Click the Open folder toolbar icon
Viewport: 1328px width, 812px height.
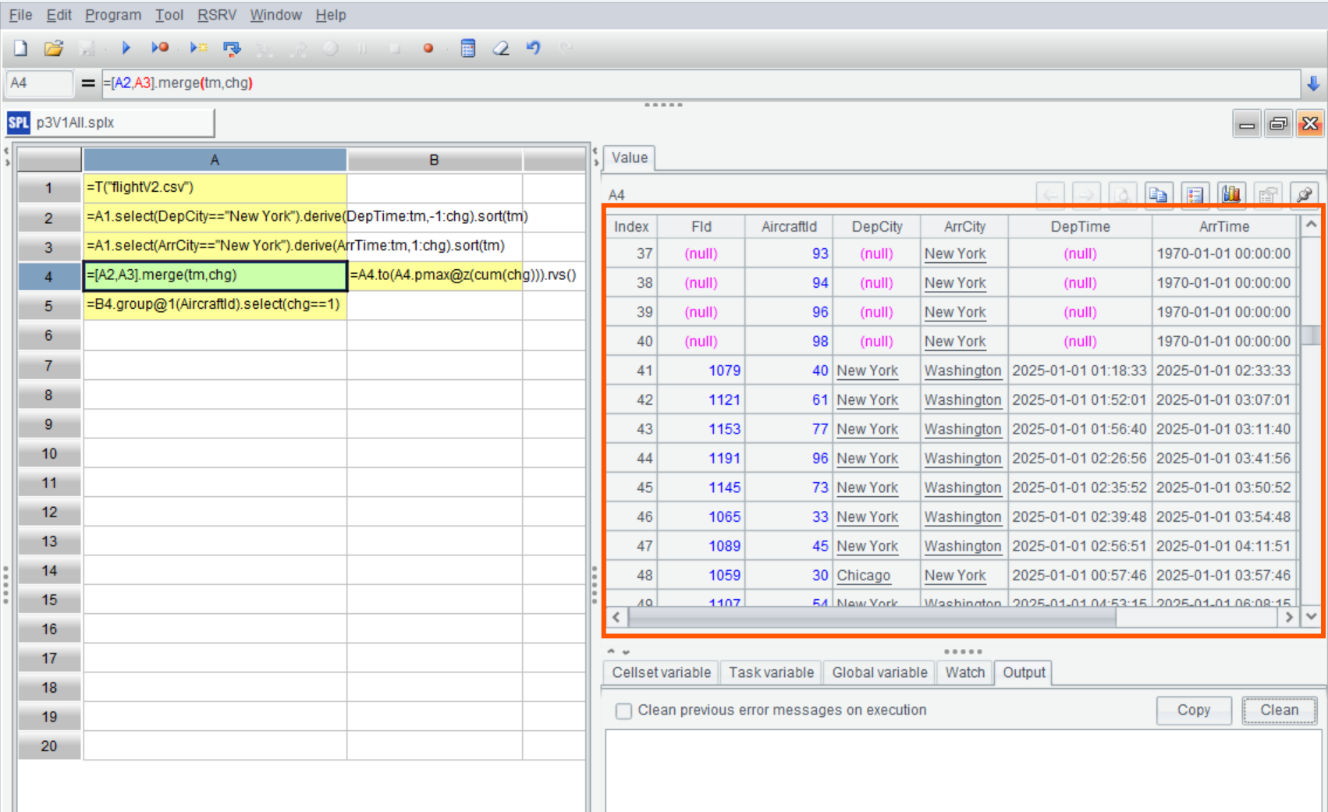(54, 48)
